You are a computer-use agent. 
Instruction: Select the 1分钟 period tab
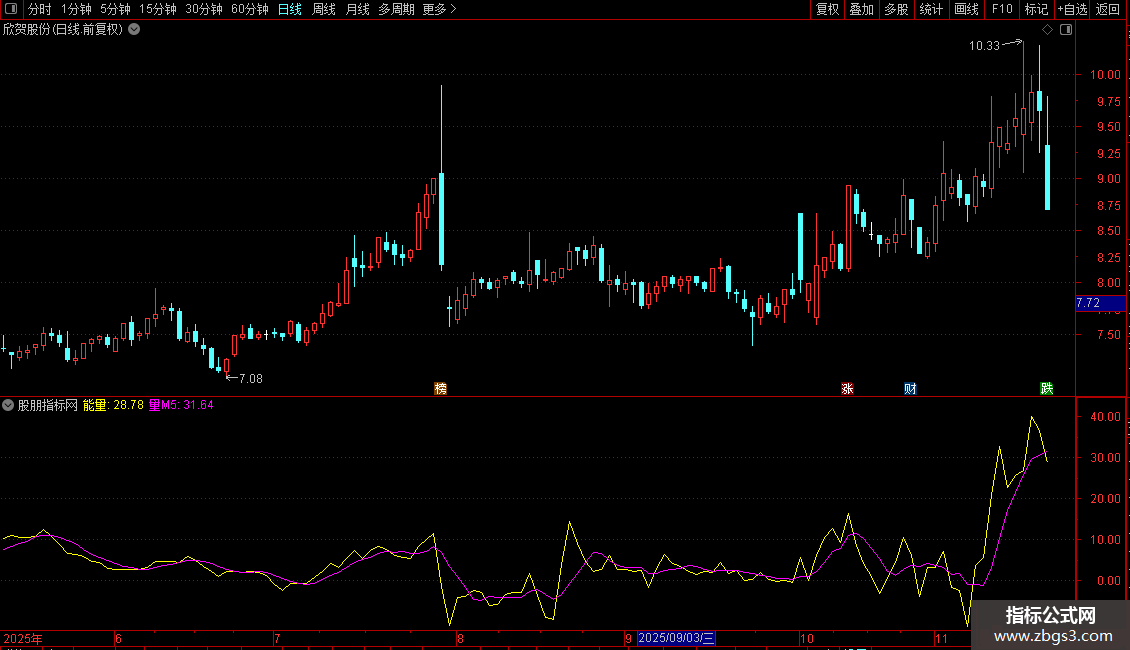76,9
